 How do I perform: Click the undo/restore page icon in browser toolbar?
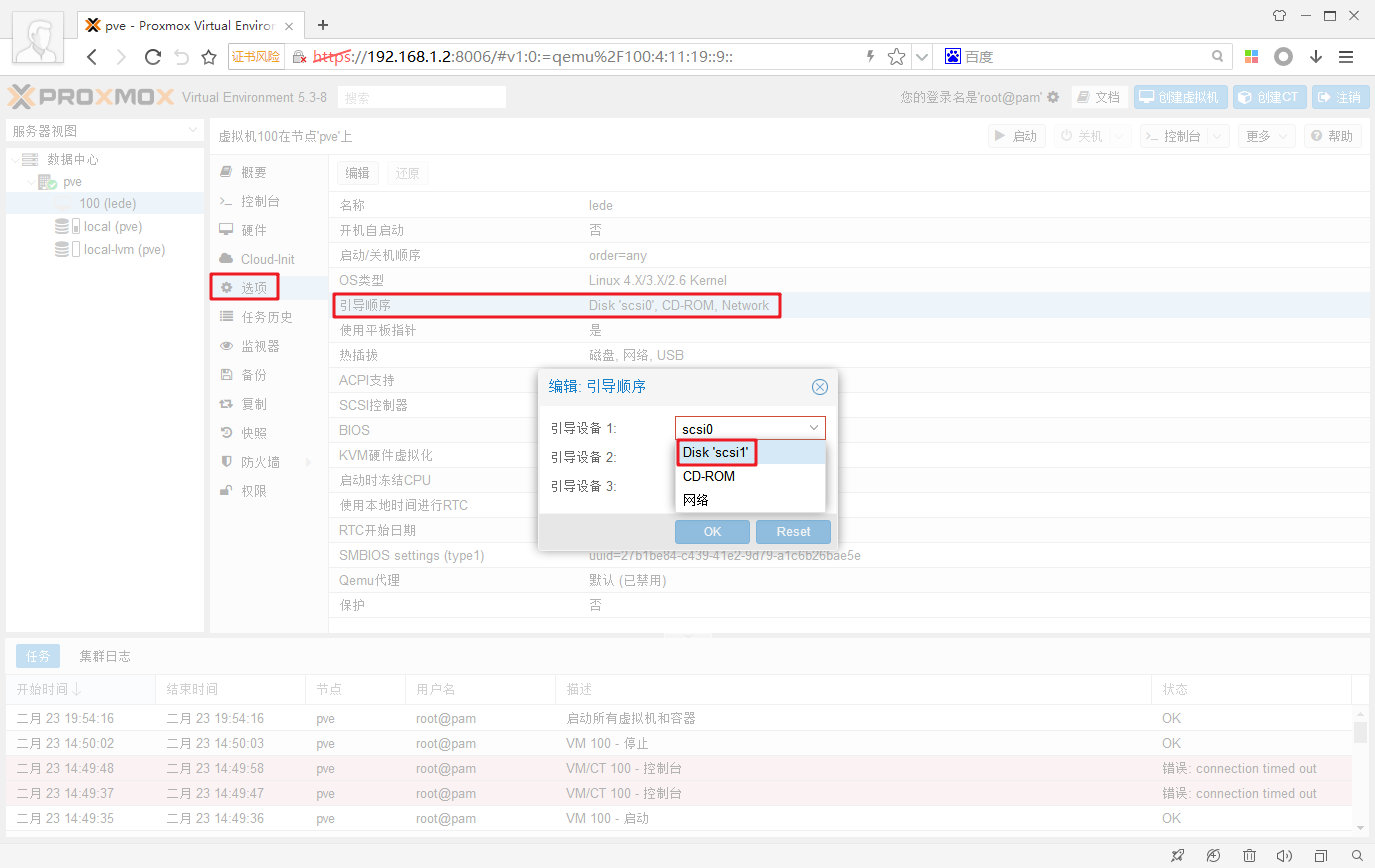point(181,57)
